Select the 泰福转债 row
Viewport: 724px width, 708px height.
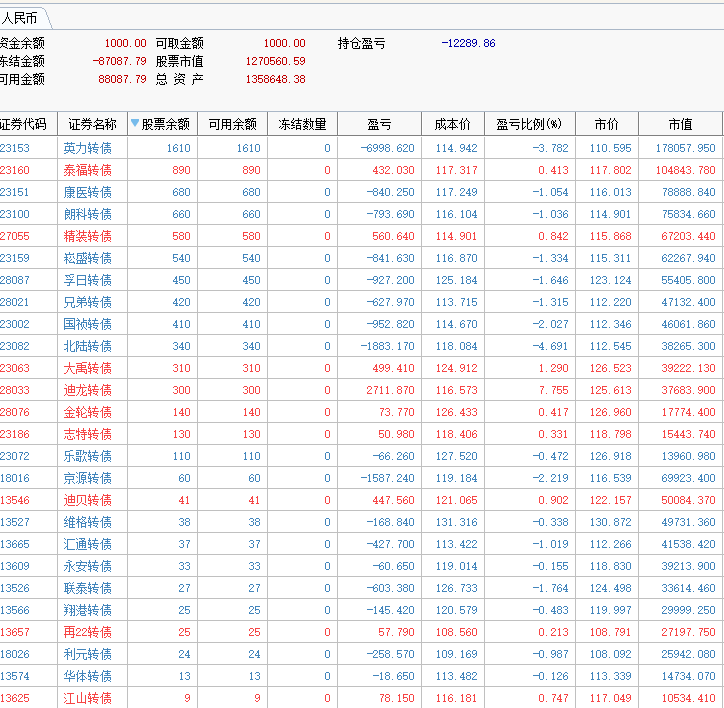pos(88,170)
